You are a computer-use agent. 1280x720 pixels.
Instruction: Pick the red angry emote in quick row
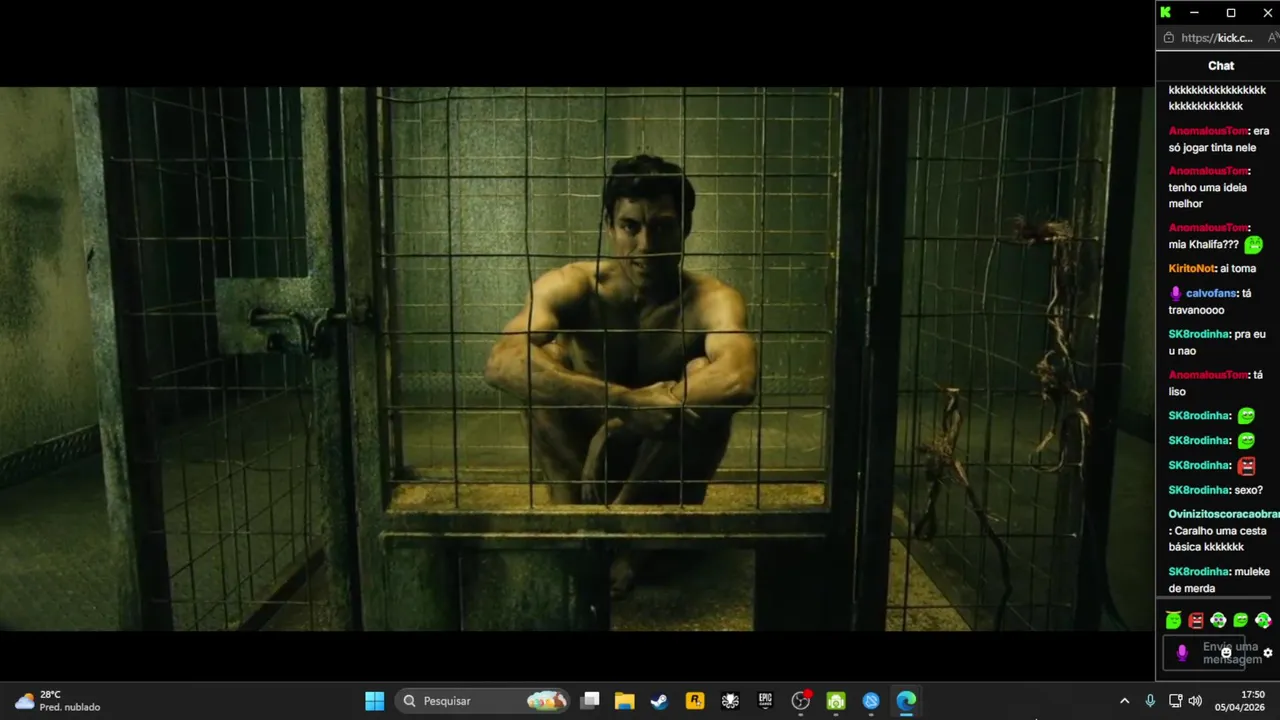1196,621
